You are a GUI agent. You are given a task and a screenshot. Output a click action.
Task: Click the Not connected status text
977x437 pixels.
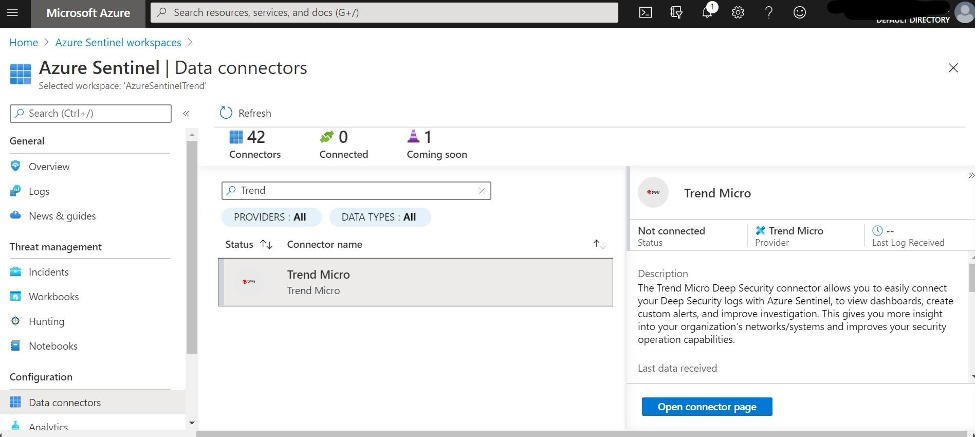click(x=672, y=231)
